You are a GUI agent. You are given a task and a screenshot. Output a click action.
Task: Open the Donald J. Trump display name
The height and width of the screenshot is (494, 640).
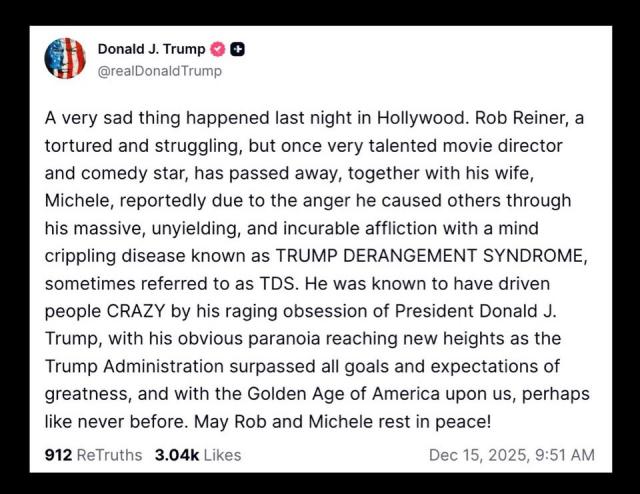click(x=152, y=49)
